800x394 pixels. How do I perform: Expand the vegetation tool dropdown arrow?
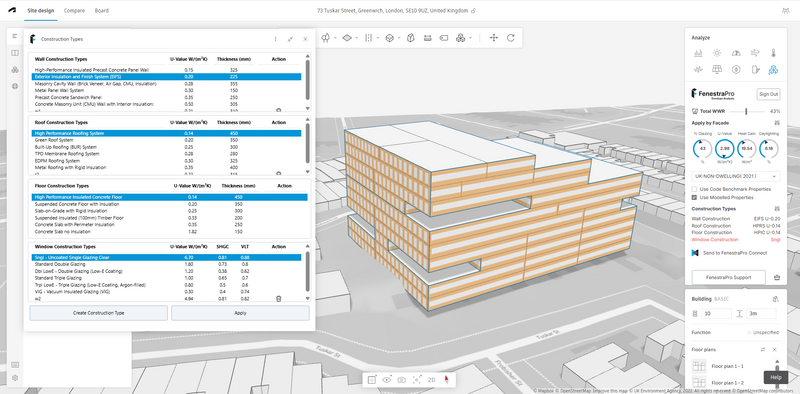334,38
